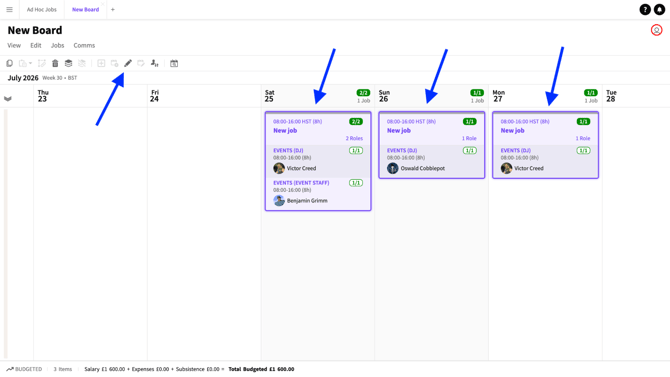Image resolution: width=670 pixels, height=377 pixels.
Task: Click the 1/1 badge in Mon header
Action: point(591,93)
